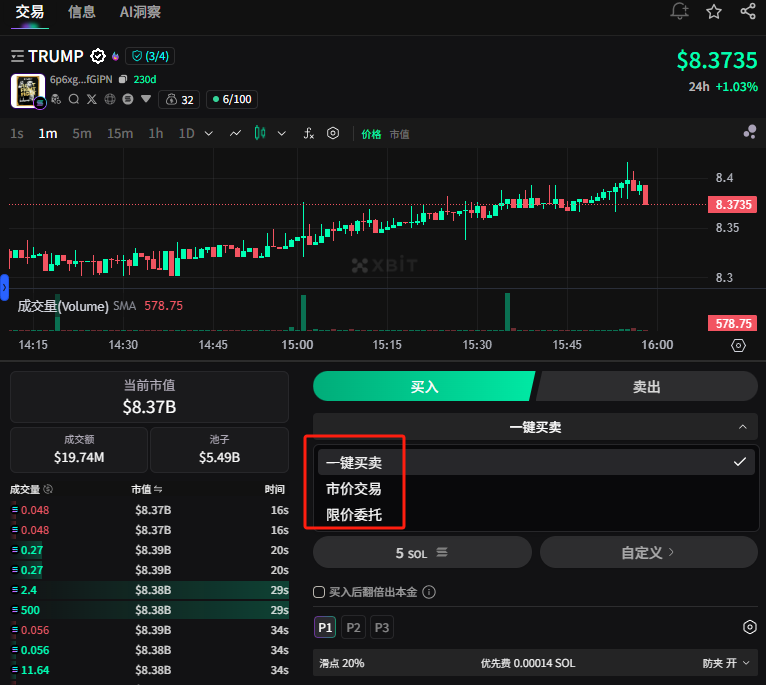The width and height of the screenshot is (766, 685).
Task: Swap the 市值 column toggle arrows
Action: tap(158, 489)
